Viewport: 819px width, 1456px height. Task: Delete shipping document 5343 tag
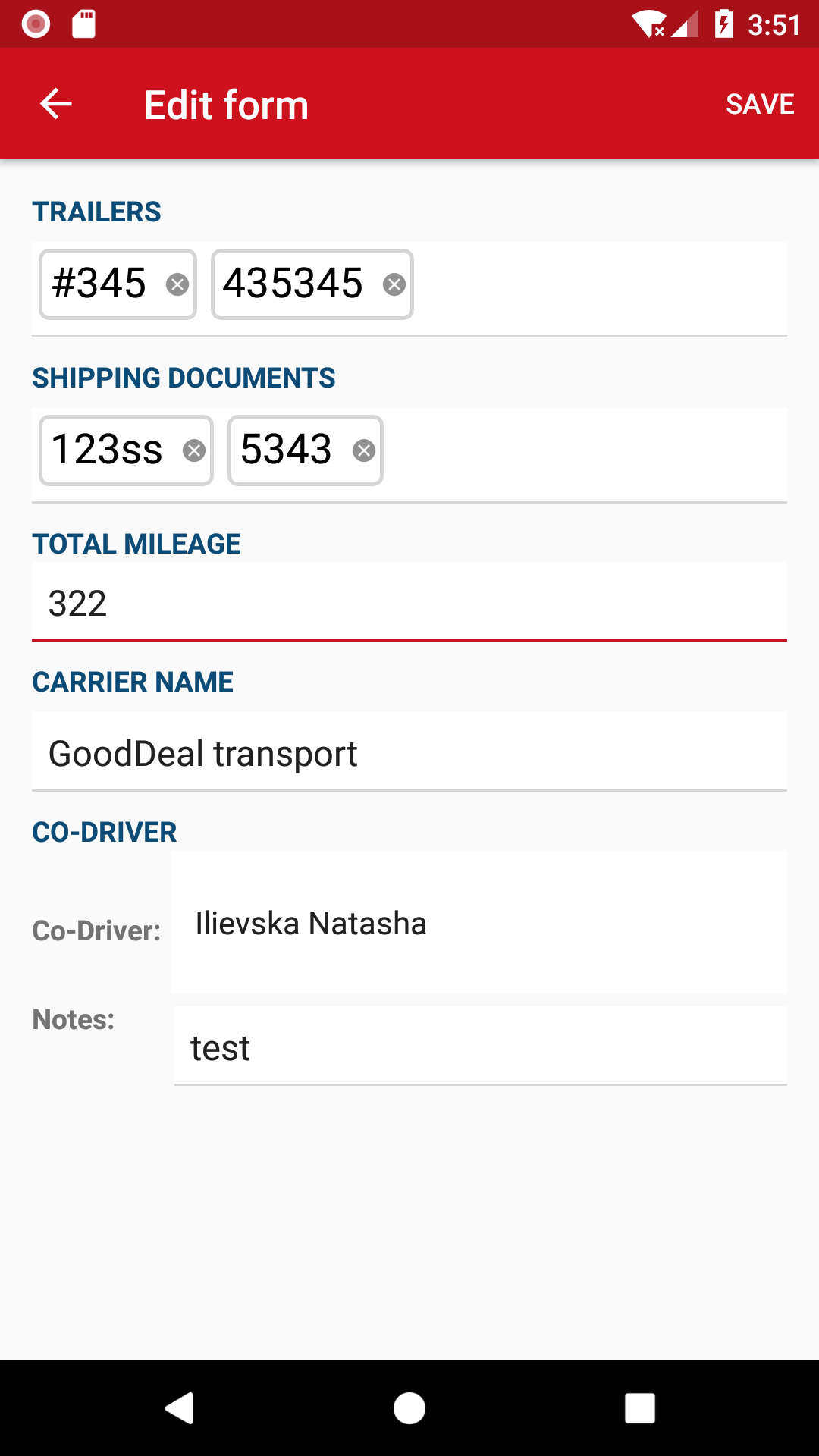coord(364,450)
